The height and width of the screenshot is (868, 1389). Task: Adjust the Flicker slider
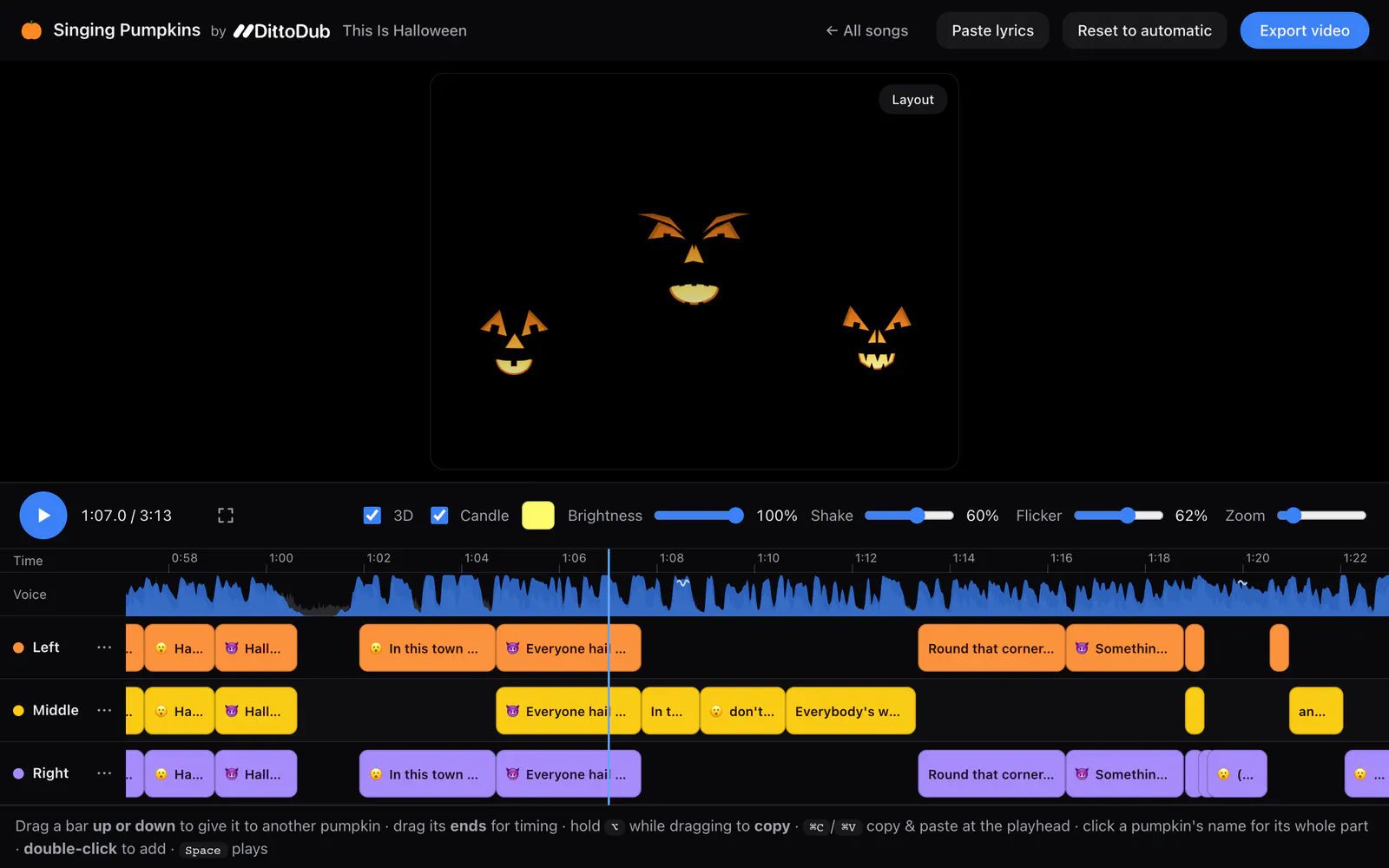[x=1118, y=516]
